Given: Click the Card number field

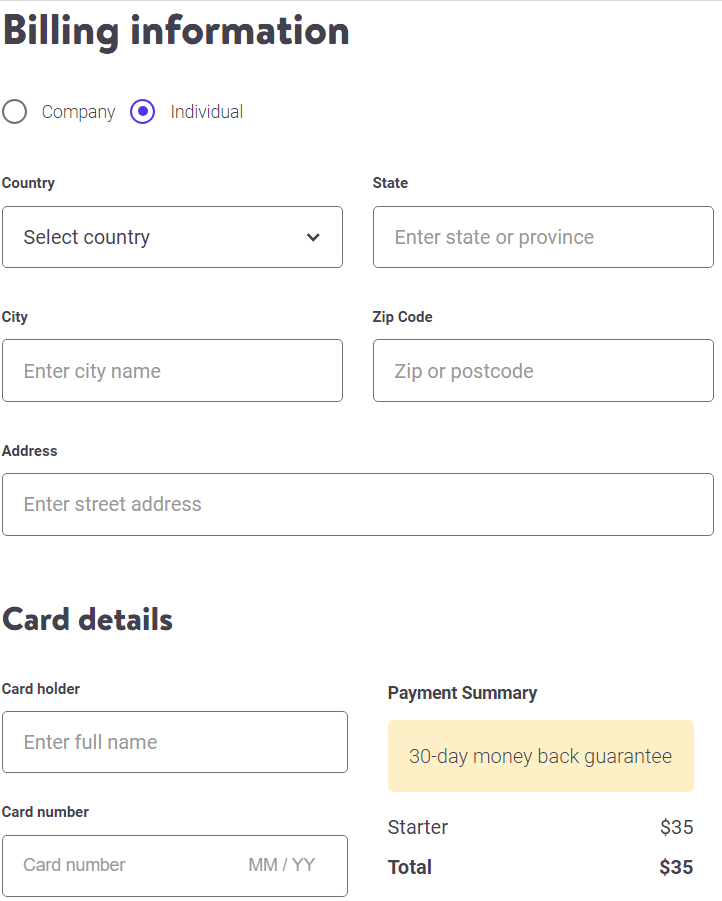Looking at the screenshot, I should (x=120, y=865).
